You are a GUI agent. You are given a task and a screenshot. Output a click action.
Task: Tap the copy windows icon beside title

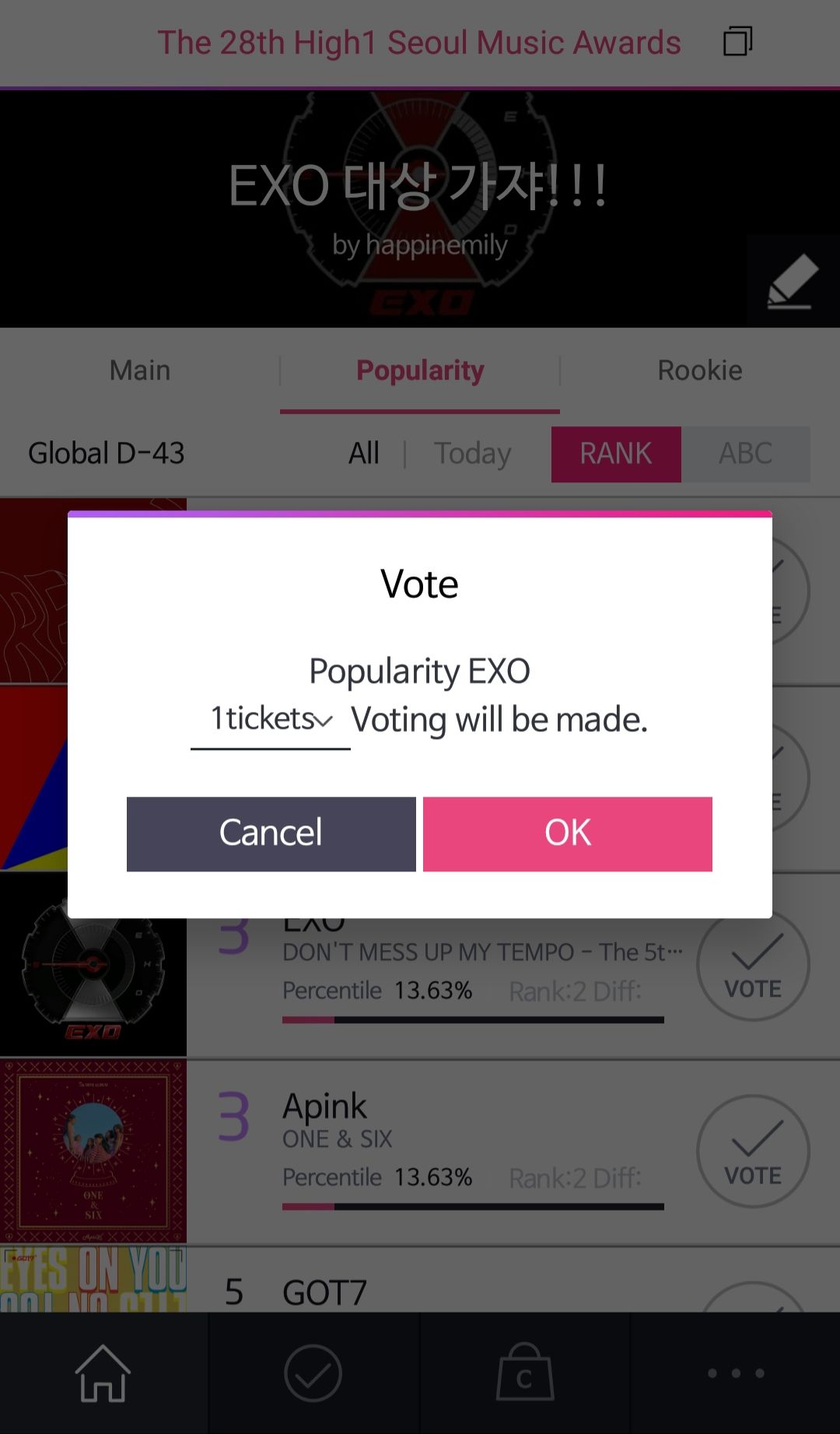737,41
